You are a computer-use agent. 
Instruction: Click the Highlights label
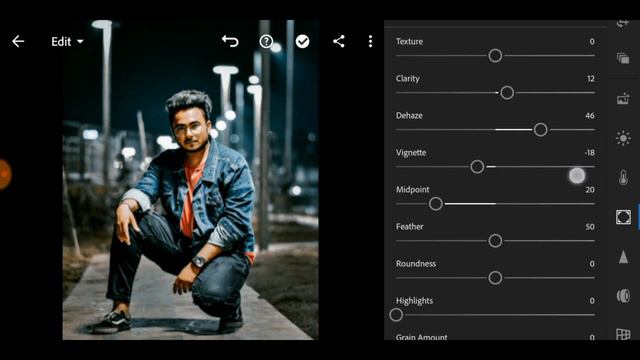414,301
